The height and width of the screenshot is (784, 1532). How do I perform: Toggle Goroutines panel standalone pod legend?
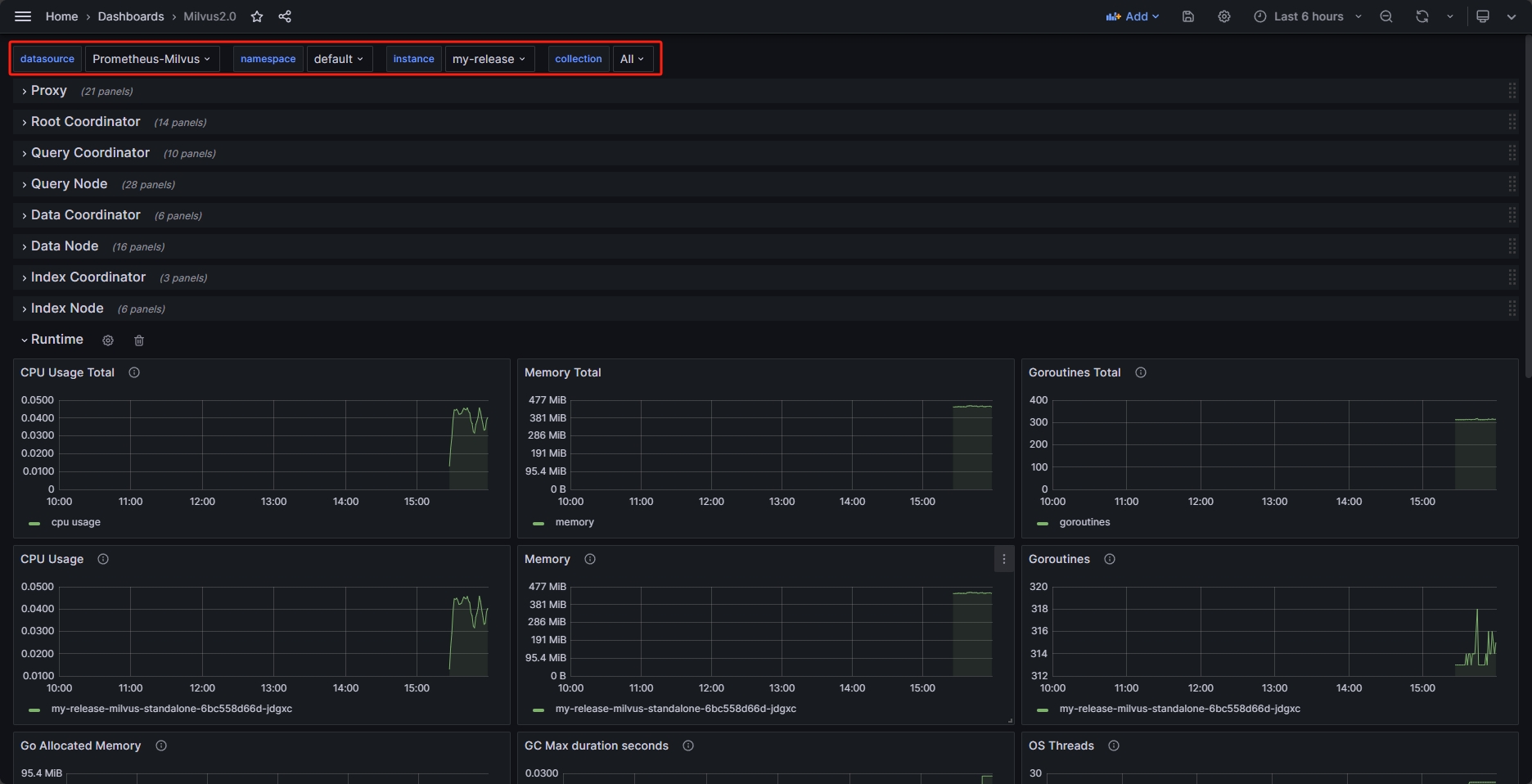[x=1179, y=709]
